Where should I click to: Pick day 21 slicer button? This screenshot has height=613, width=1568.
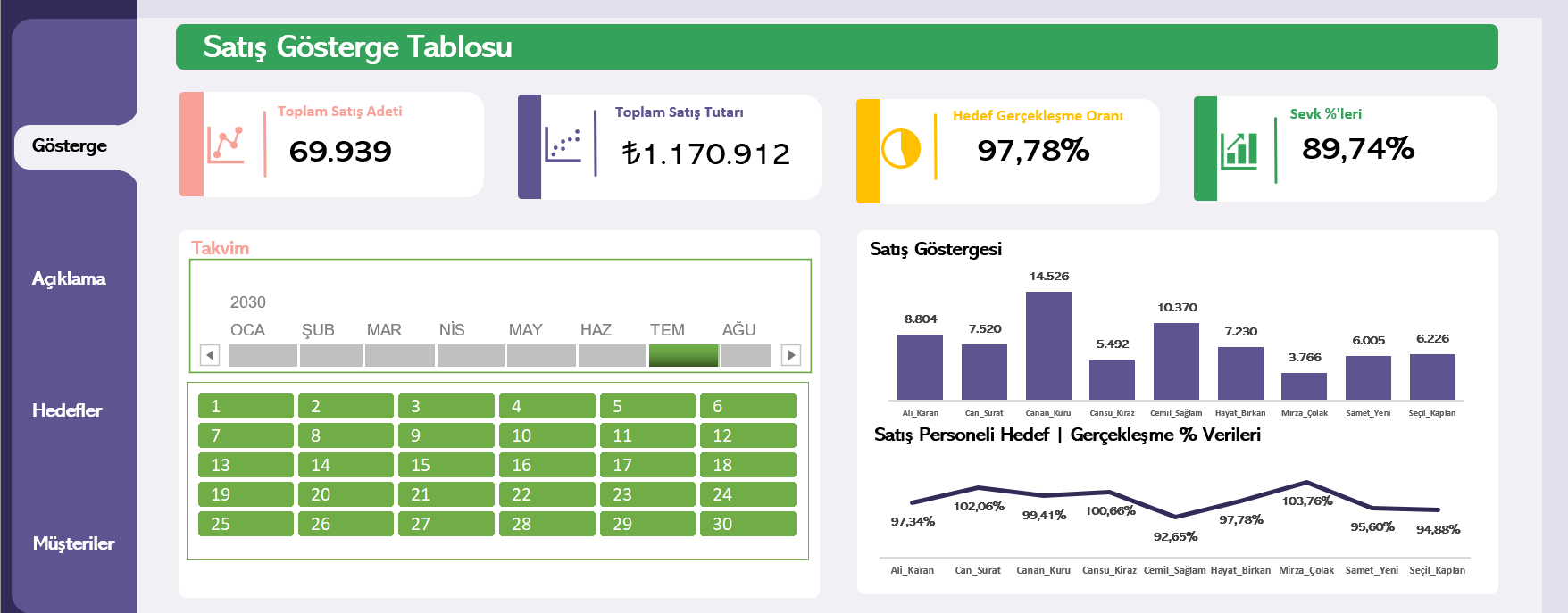click(446, 494)
